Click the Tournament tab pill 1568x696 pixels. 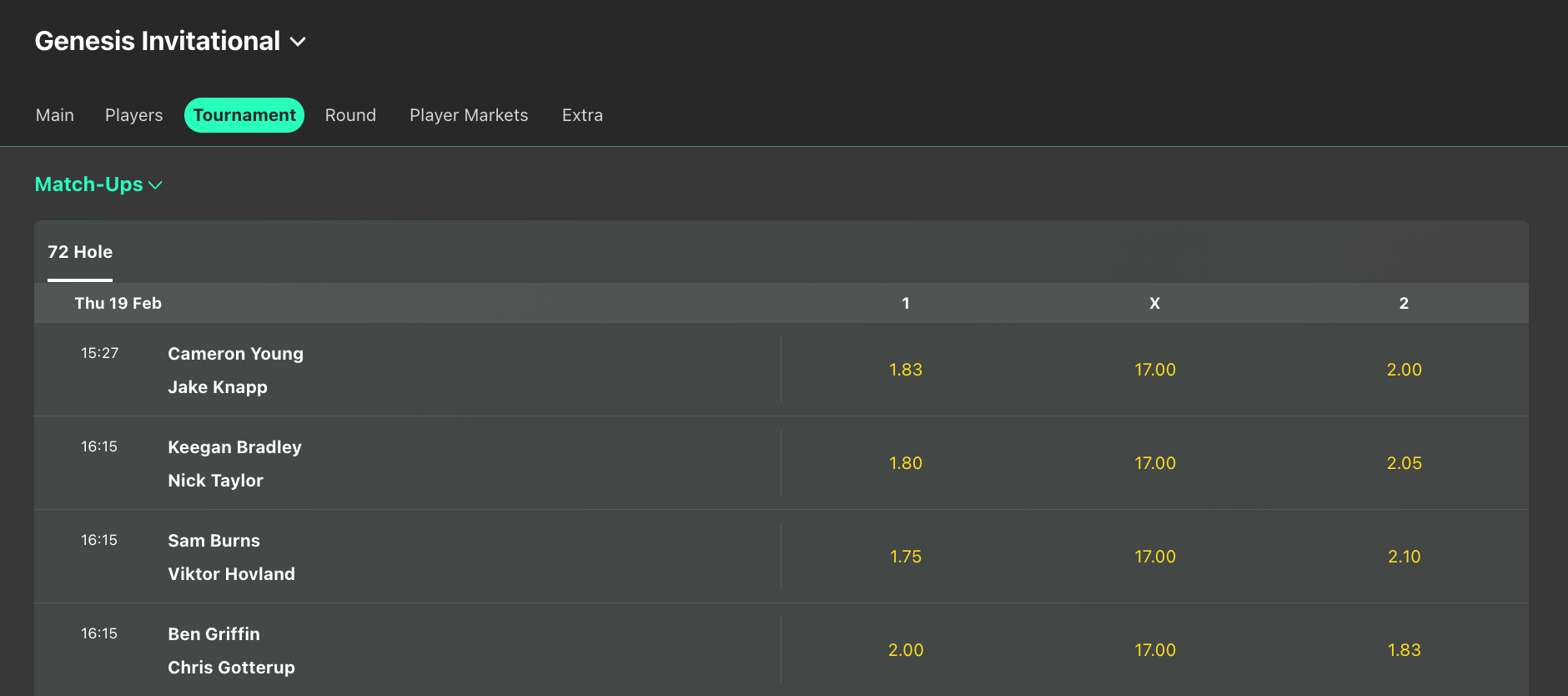click(x=244, y=114)
